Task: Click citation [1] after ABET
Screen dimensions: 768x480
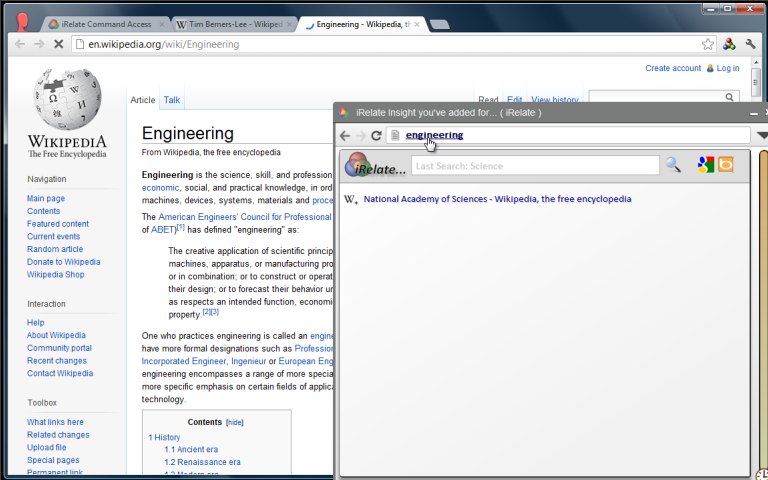Action: pos(180,227)
